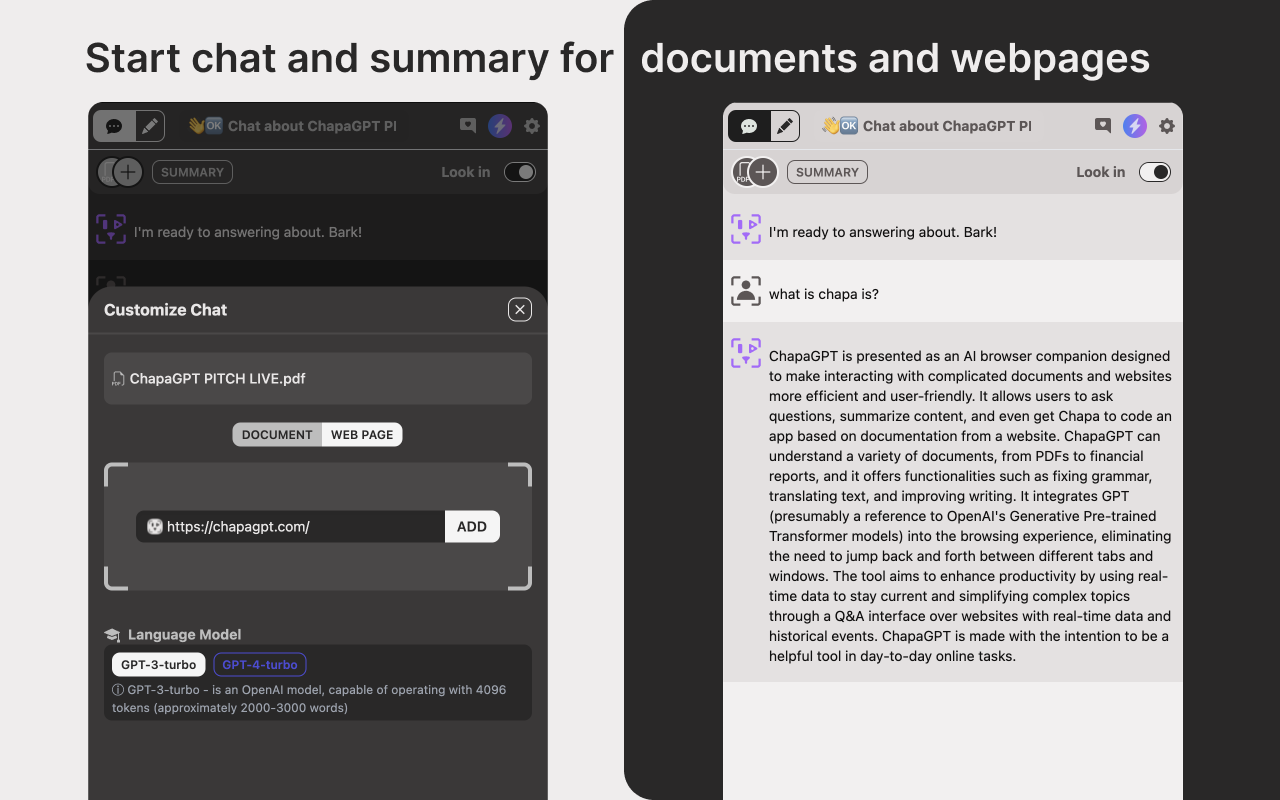1280x800 pixels.
Task: Click chat title in light panel
Action: click(x=927, y=126)
